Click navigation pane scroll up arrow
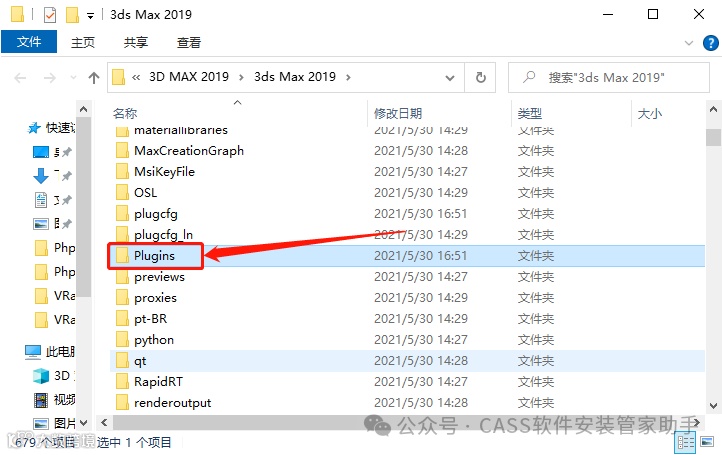This screenshot has width=722, height=455. tap(83, 109)
